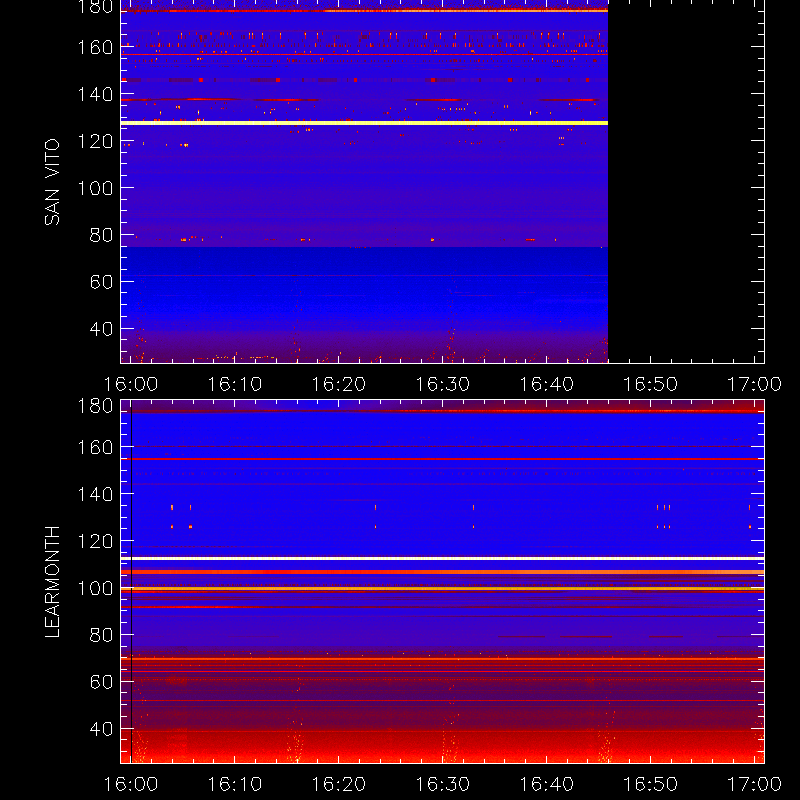Select the 120 tick label on San Vito axis
Image resolution: width=800 pixels, height=800 pixels.
[95, 141]
